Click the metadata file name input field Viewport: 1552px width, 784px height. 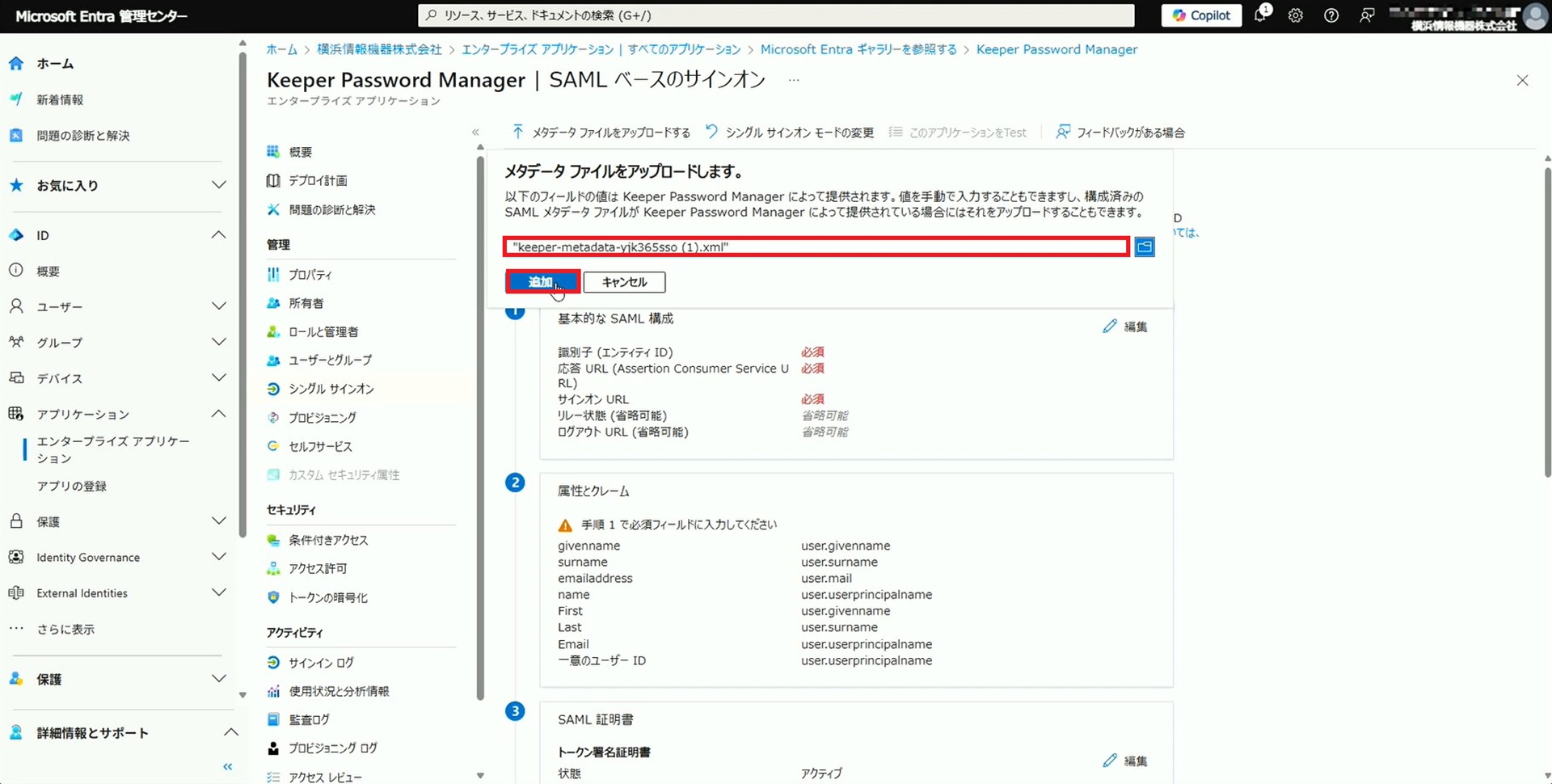[816, 247]
